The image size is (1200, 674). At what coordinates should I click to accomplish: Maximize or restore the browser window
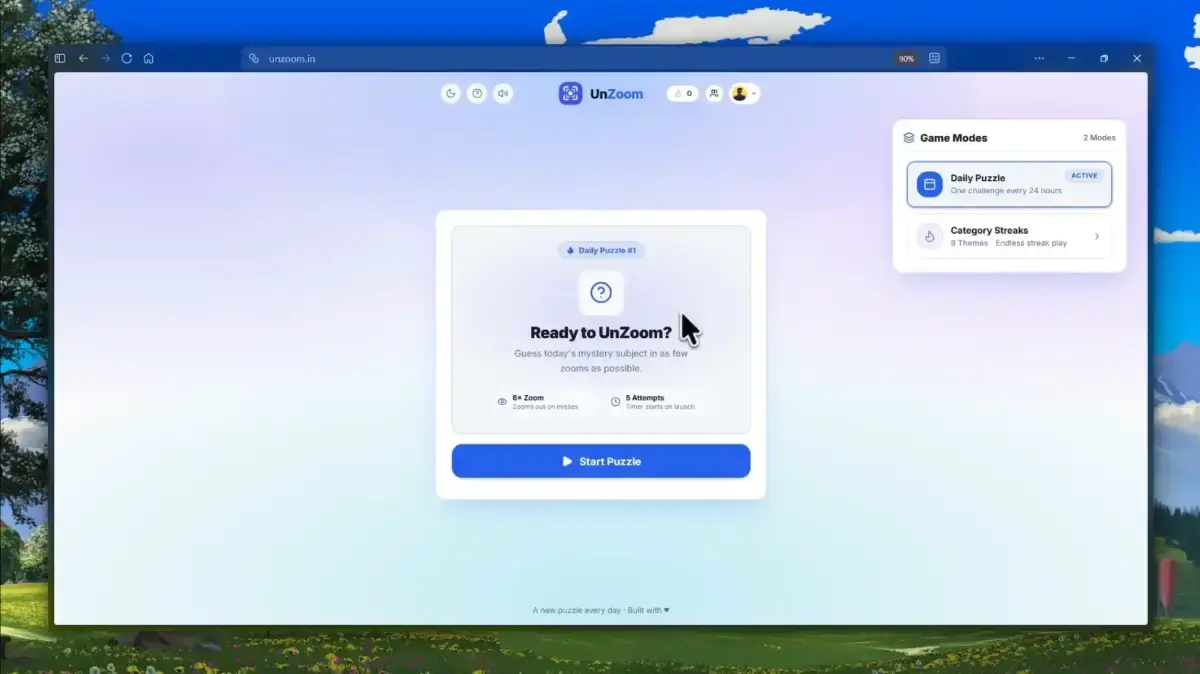click(1104, 58)
